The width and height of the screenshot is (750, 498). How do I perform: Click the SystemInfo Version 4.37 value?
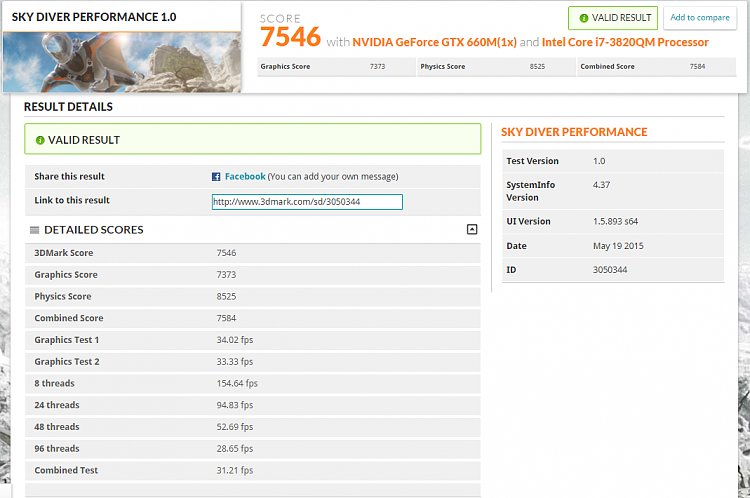[x=601, y=185]
